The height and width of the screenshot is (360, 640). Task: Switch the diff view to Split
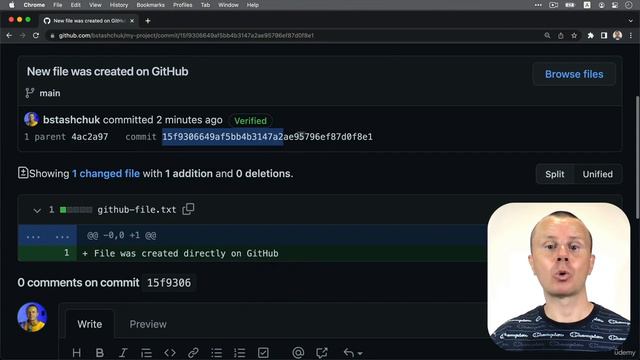(x=555, y=174)
